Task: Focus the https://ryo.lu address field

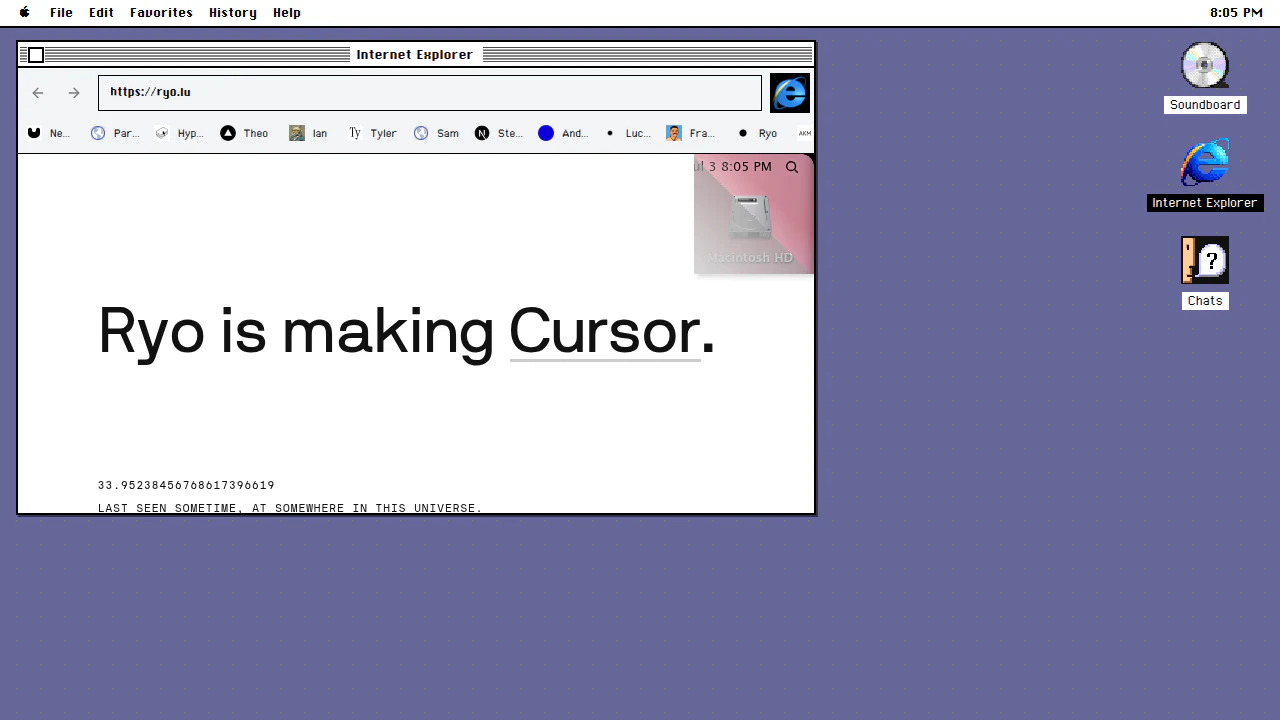Action: coord(430,93)
